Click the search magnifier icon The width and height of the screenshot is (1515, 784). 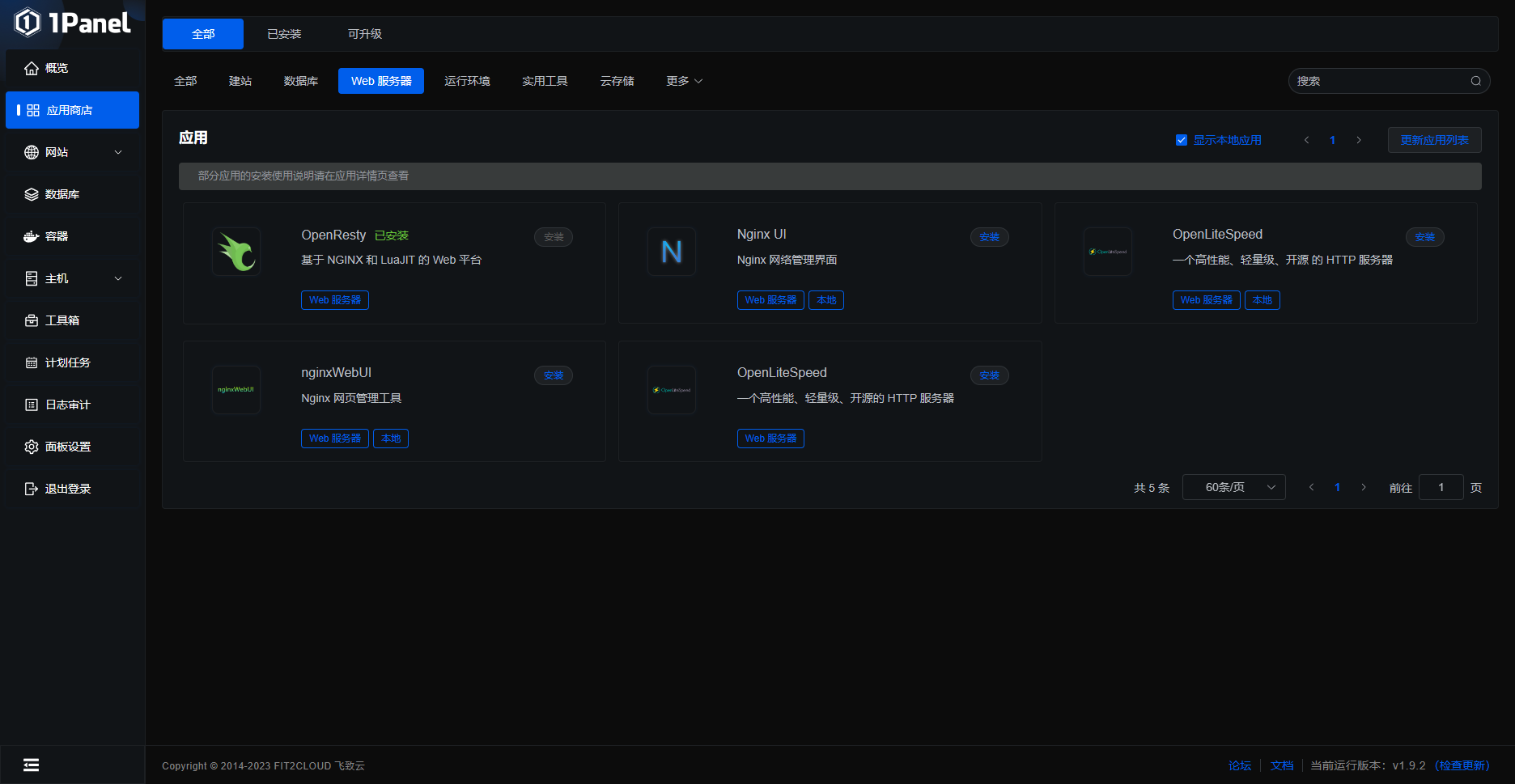[1475, 81]
